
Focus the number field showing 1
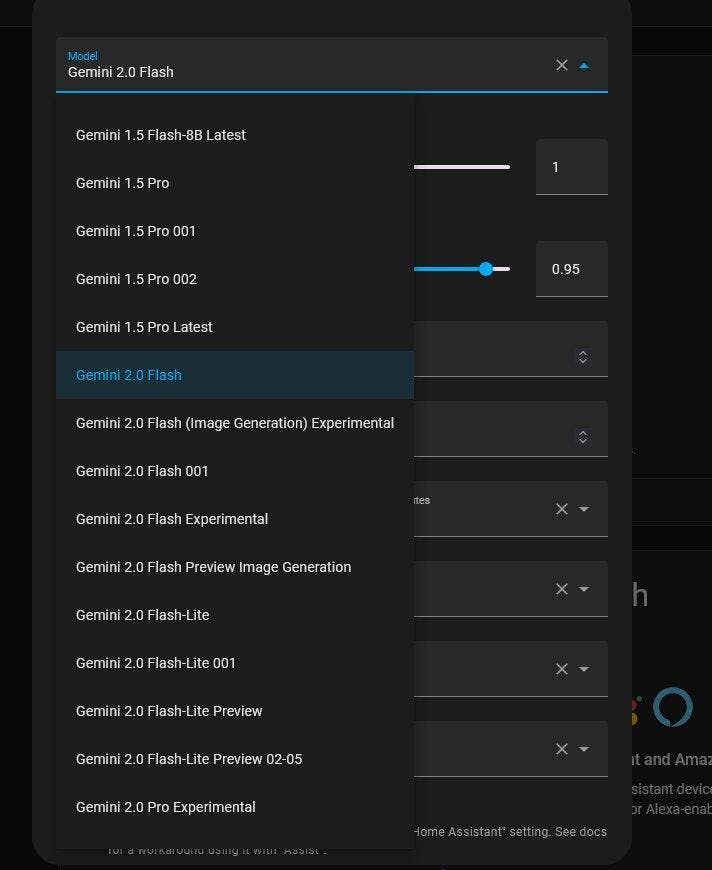[571, 167]
